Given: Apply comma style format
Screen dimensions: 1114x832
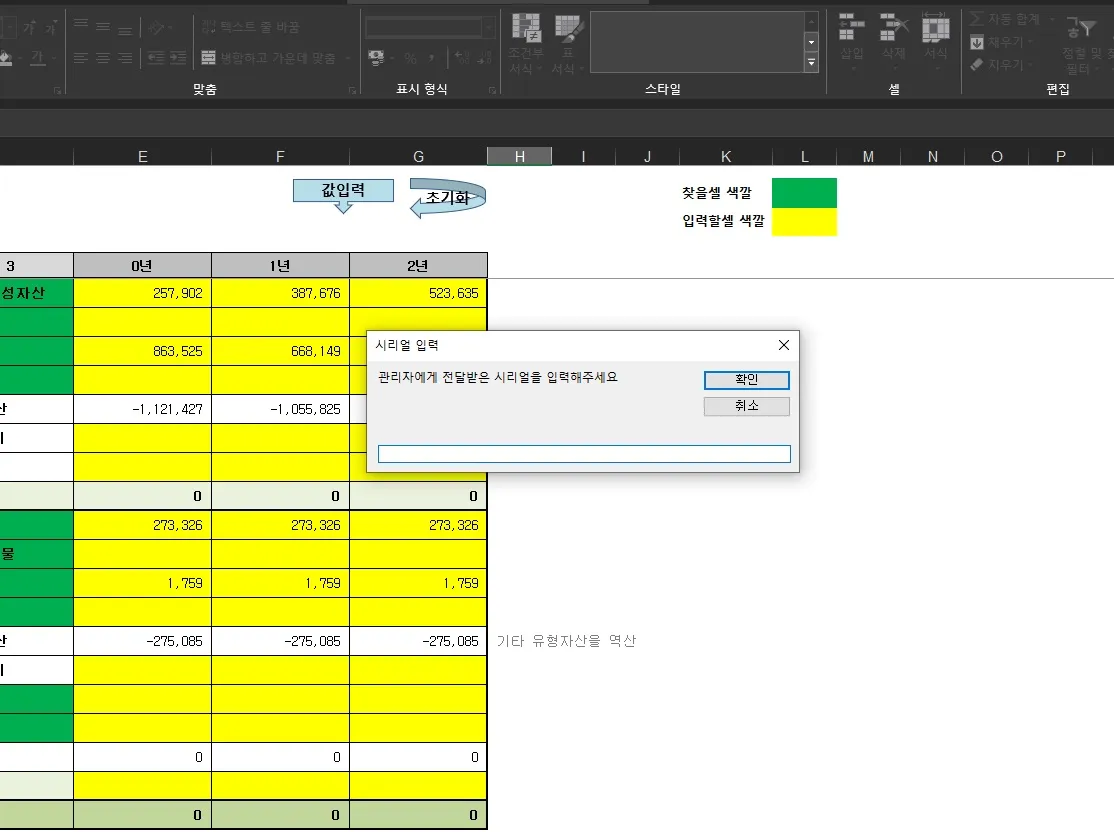Looking at the screenshot, I should (x=431, y=58).
